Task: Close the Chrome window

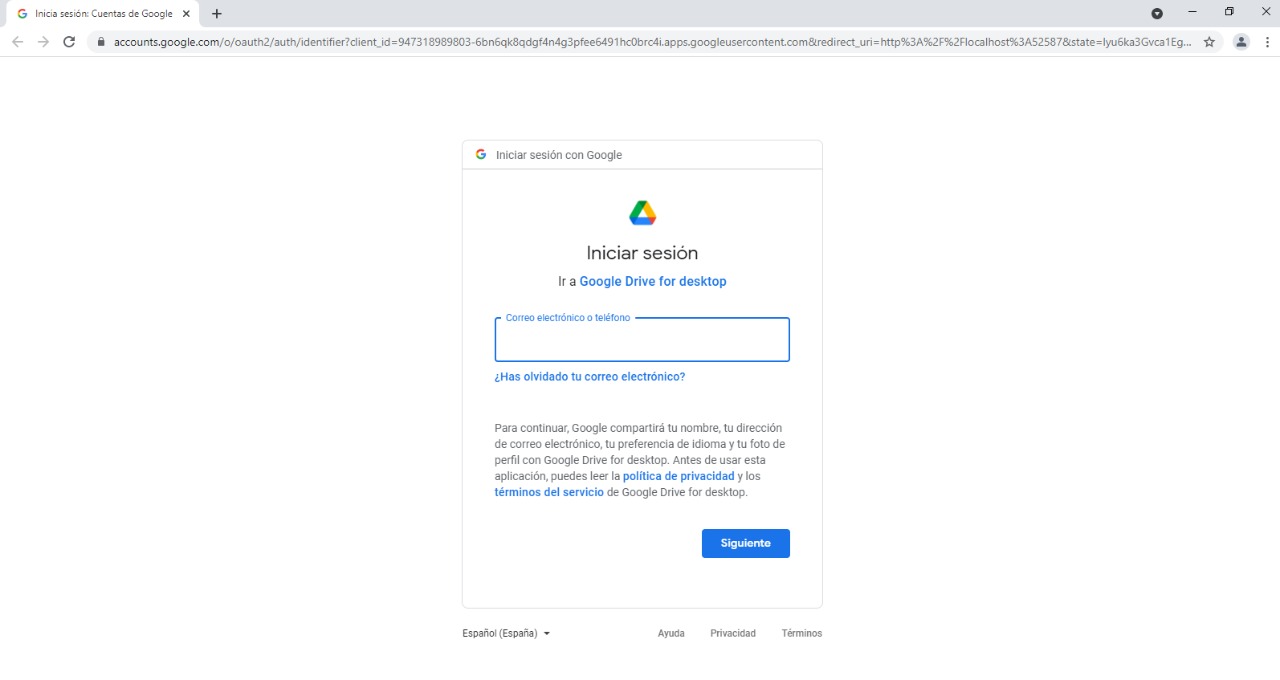Action: click(1265, 12)
